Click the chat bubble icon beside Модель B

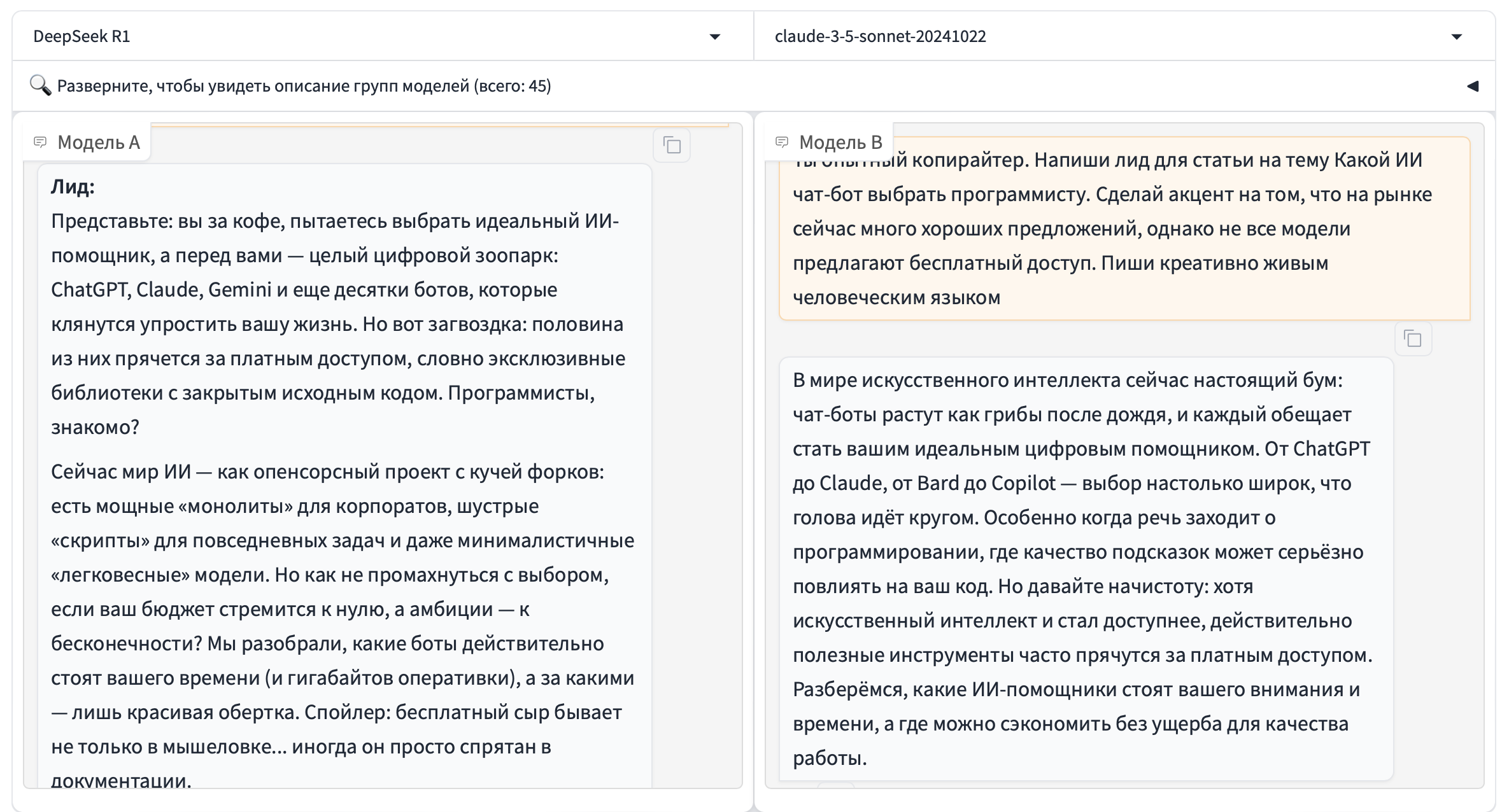coord(782,142)
